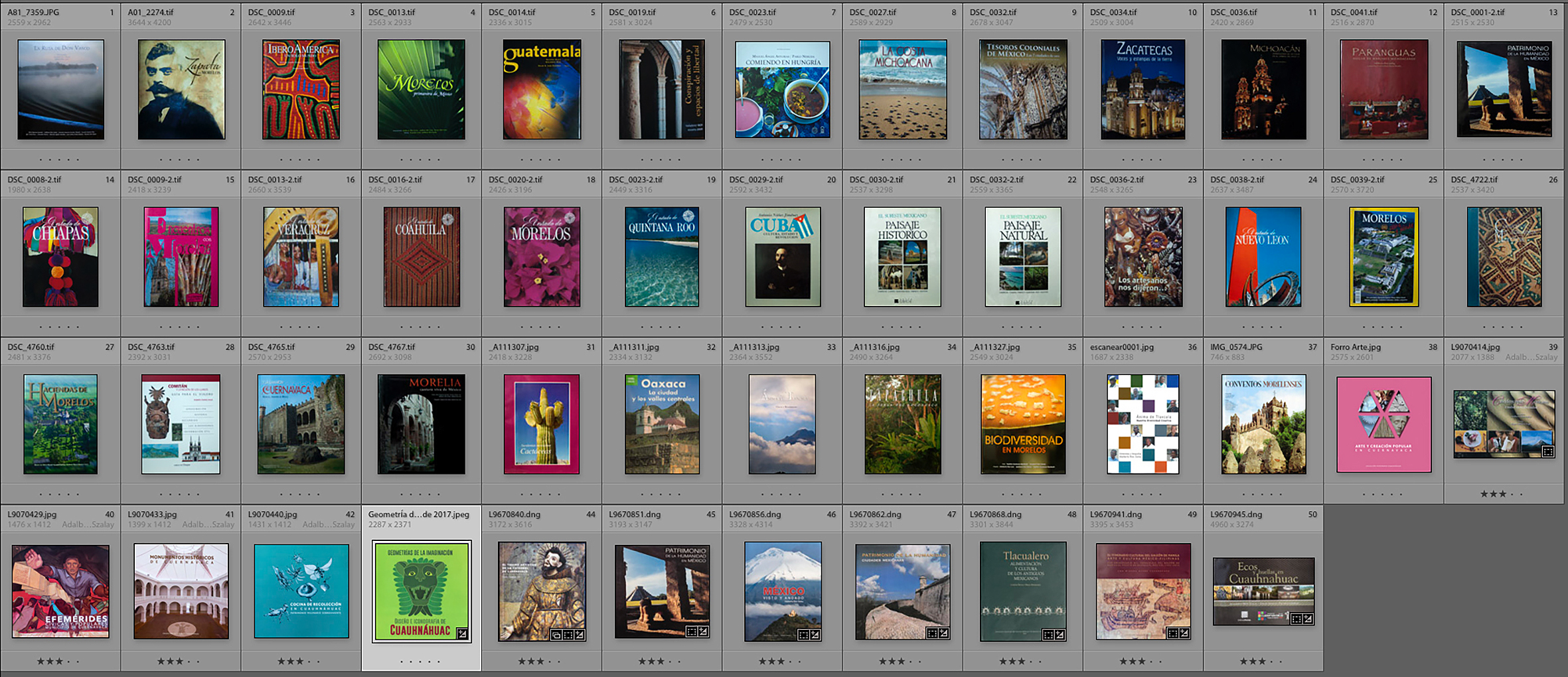Click develop adjustments badge on L9670856.dng México cover

[815, 635]
